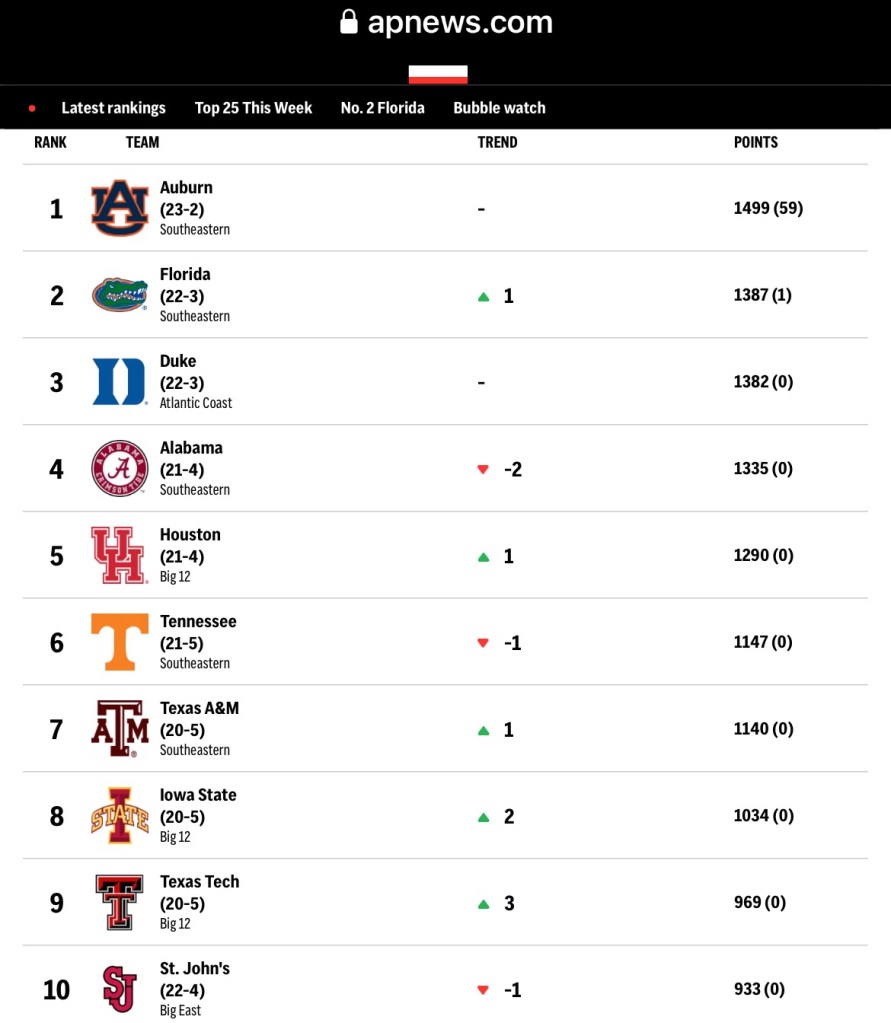Click the Houston Cougars UH logo

(119, 555)
